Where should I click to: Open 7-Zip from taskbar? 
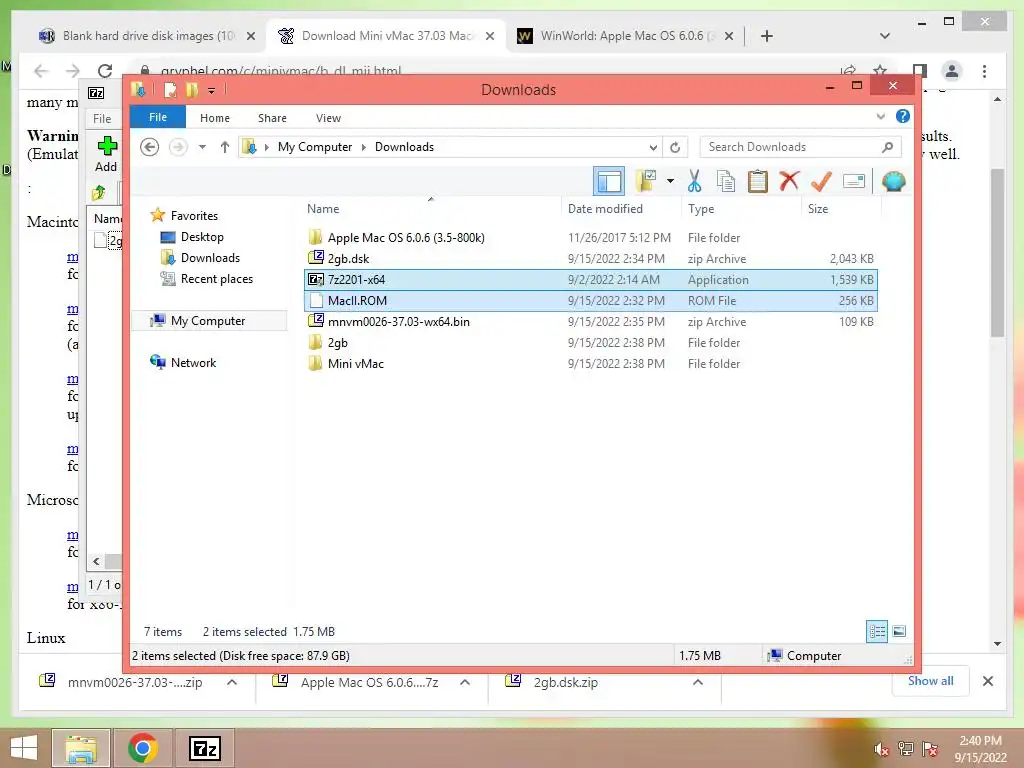tap(204, 748)
